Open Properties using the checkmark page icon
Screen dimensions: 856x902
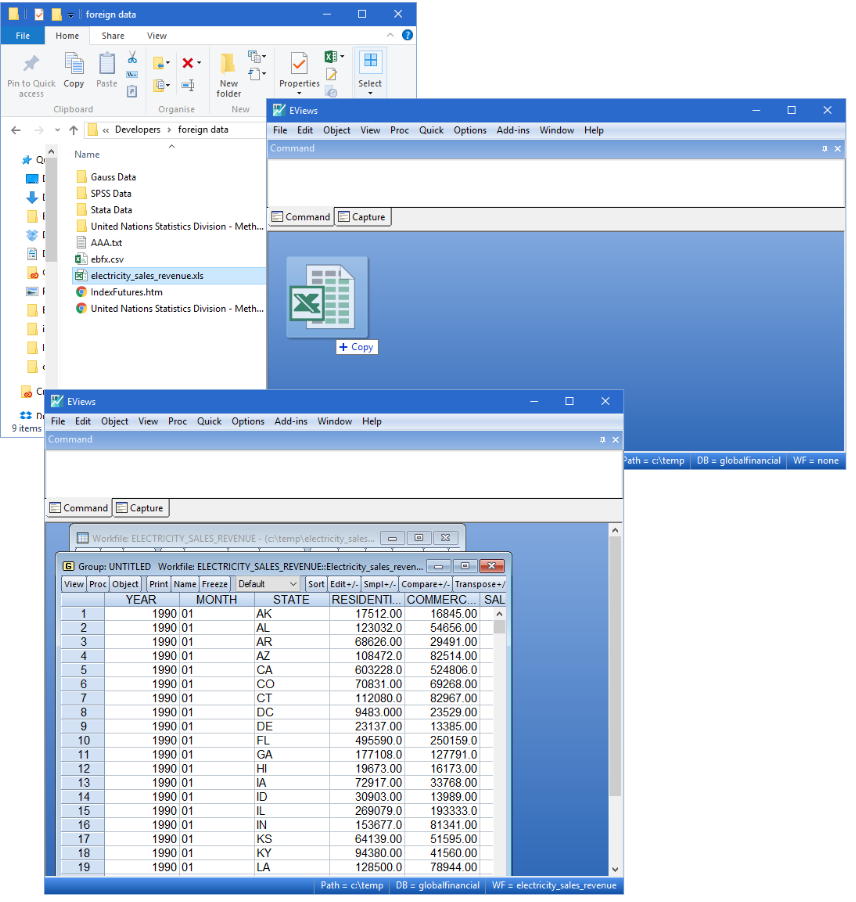[299, 63]
